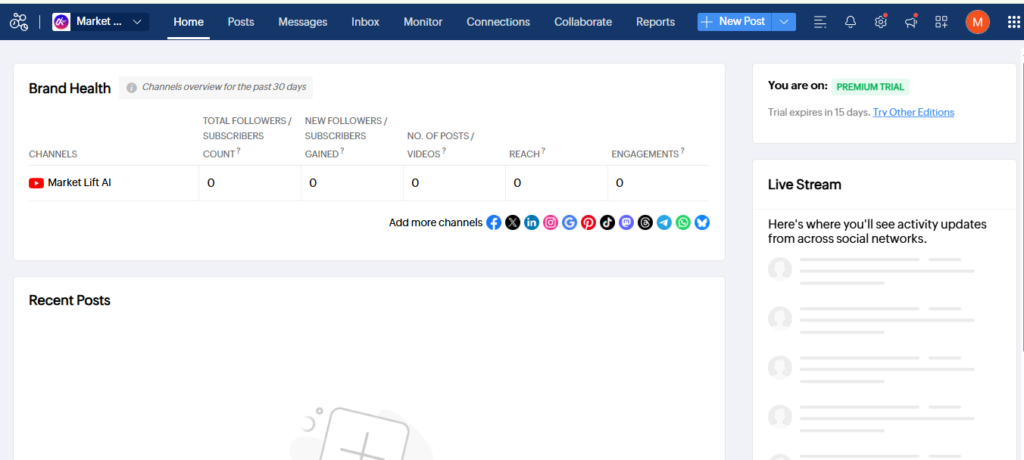
Task: Add an X (Twitter) channel
Action: coord(513,223)
